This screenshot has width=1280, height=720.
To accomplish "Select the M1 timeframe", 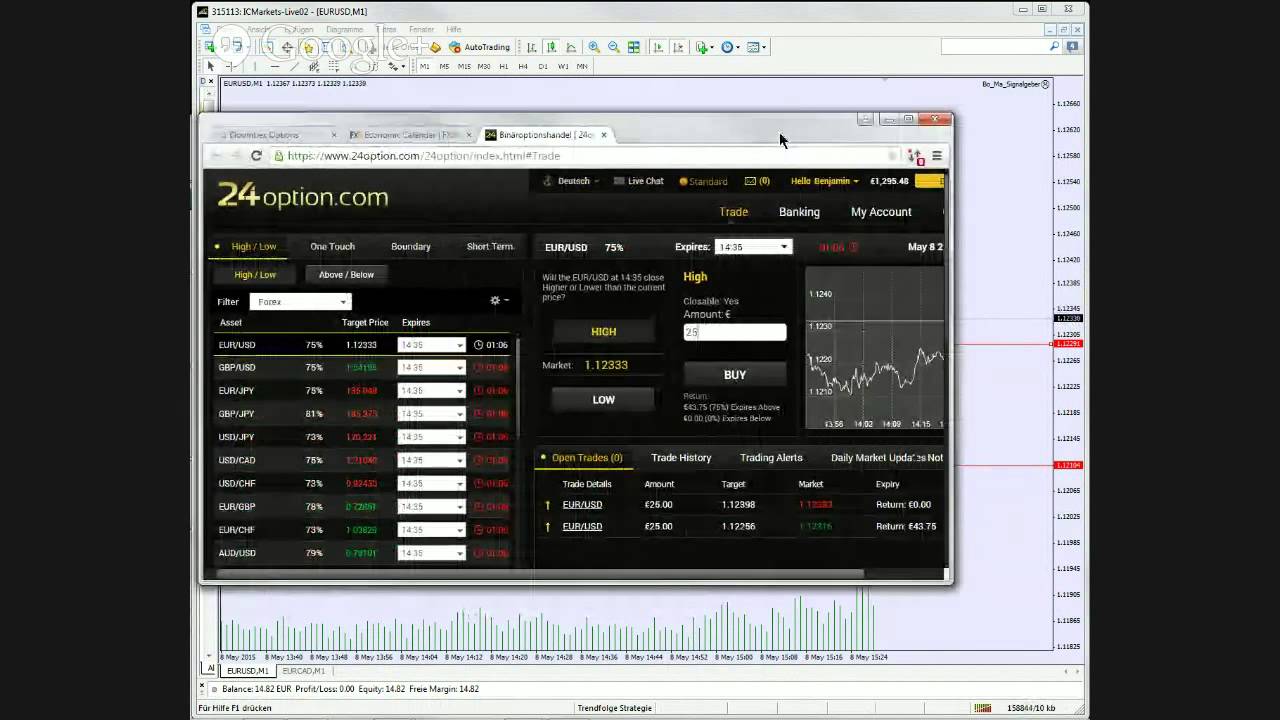I will 425,66.
